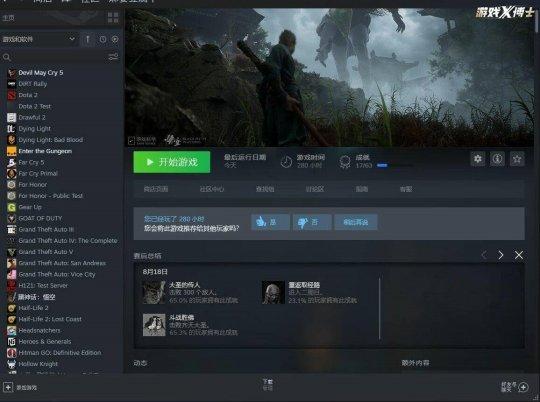
Task: Go to previous post-game summary arrow
Action: 484,255
